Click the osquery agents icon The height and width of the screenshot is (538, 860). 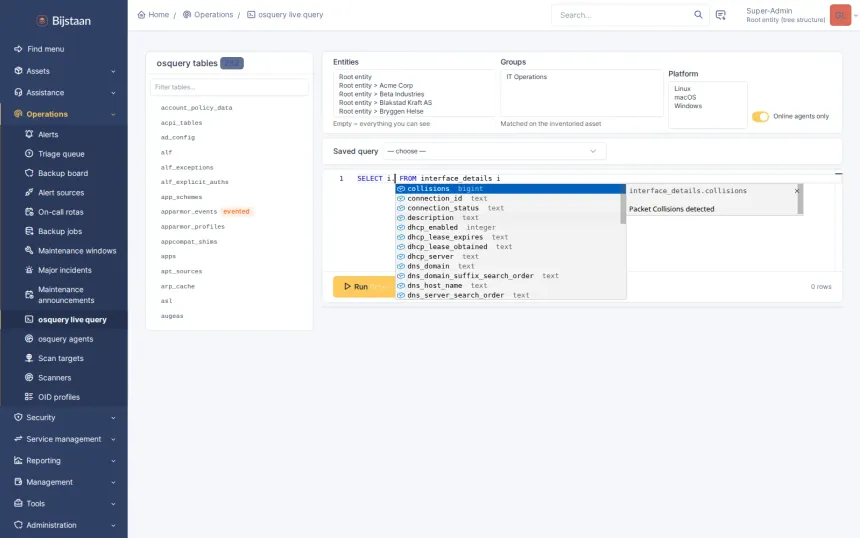29,338
